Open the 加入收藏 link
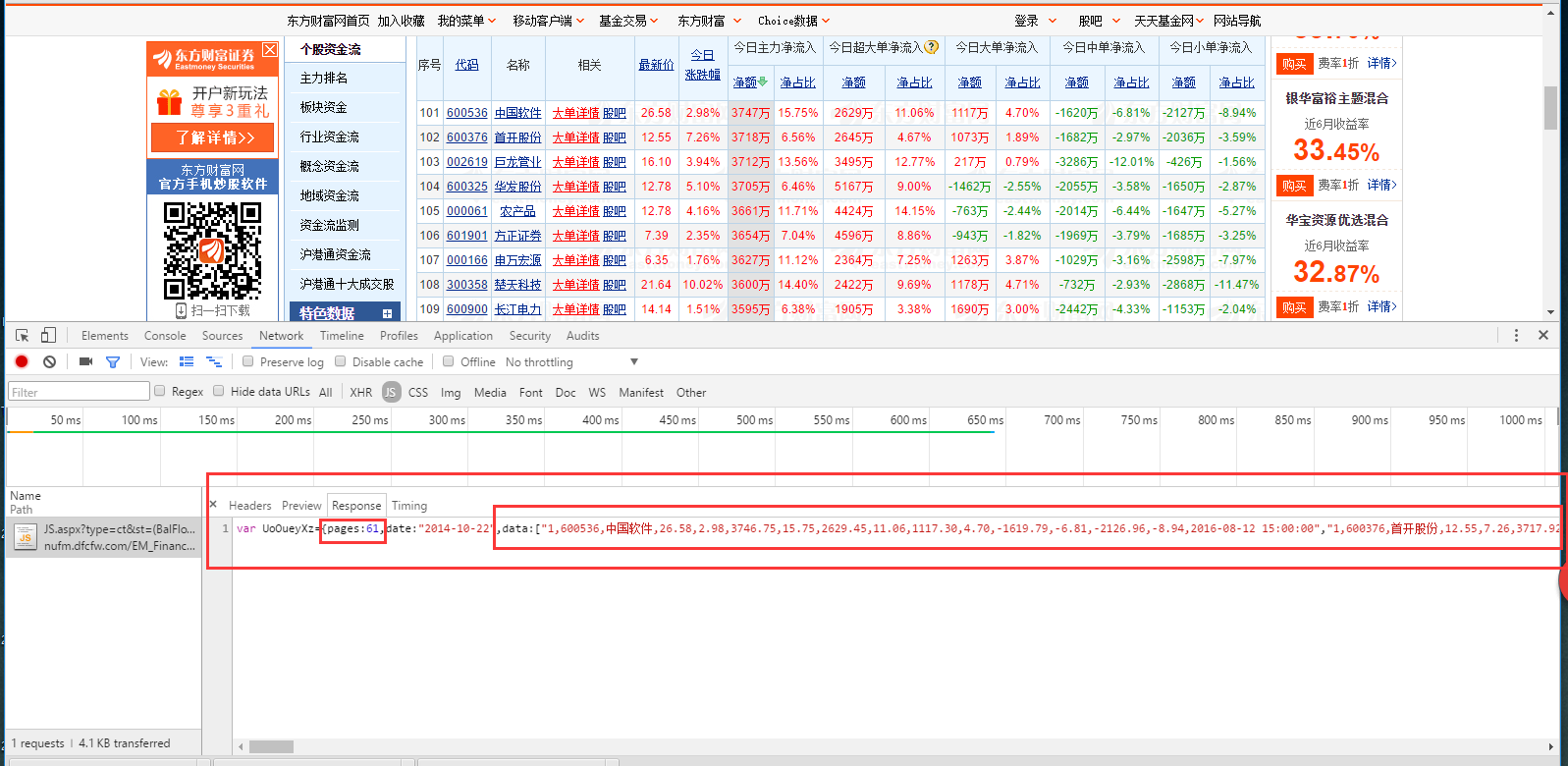This screenshot has height=766, width=1568. (x=402, y=21)
